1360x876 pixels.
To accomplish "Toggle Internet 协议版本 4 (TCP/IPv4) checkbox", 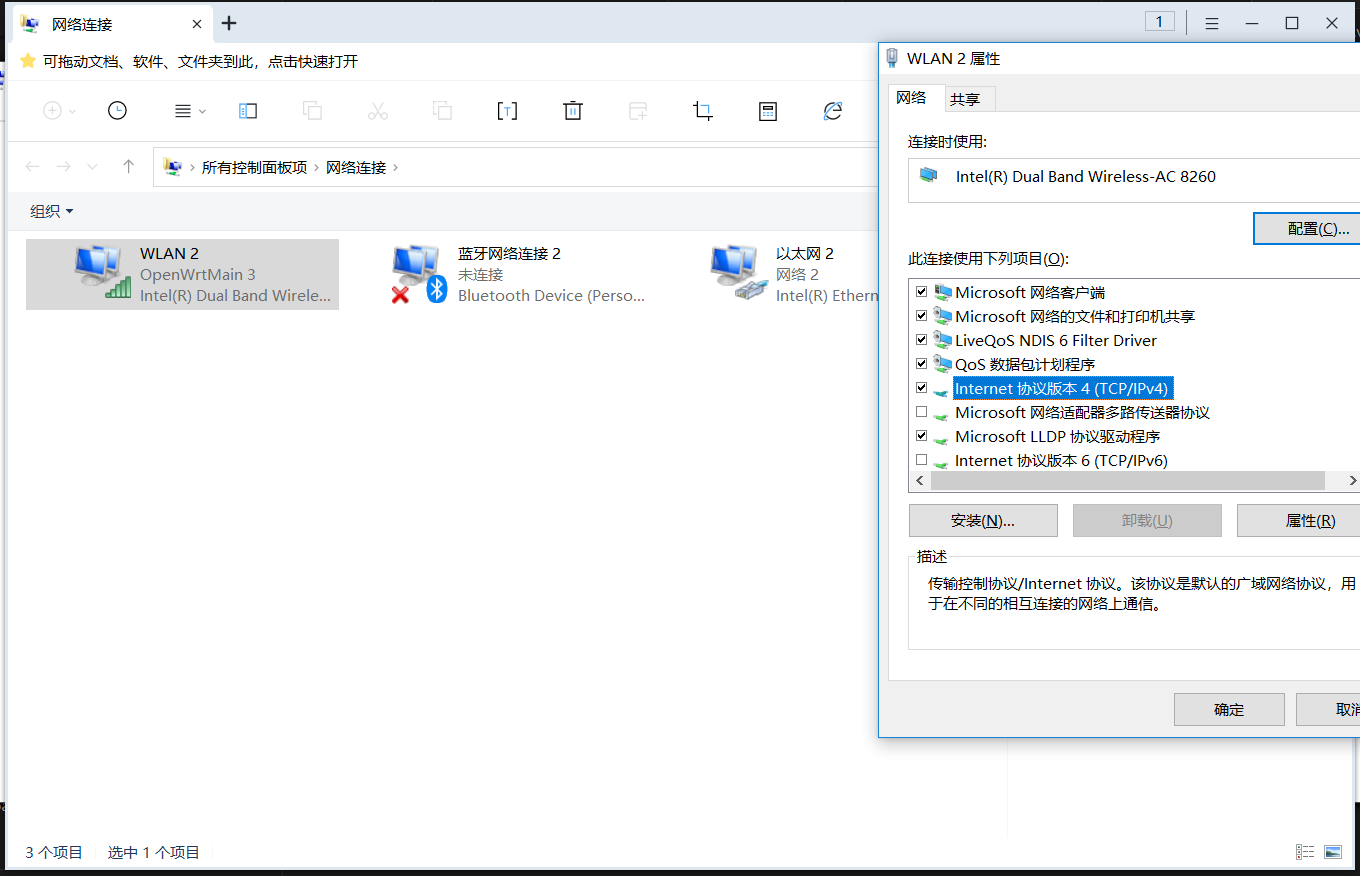I will [922, 388].
